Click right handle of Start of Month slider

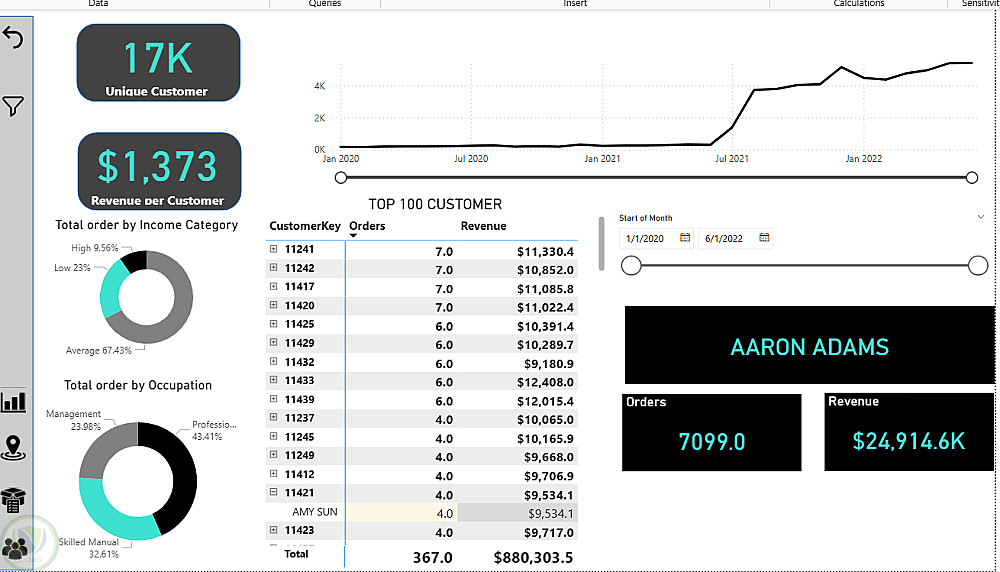pyautogui.click(x=978, y=265)
